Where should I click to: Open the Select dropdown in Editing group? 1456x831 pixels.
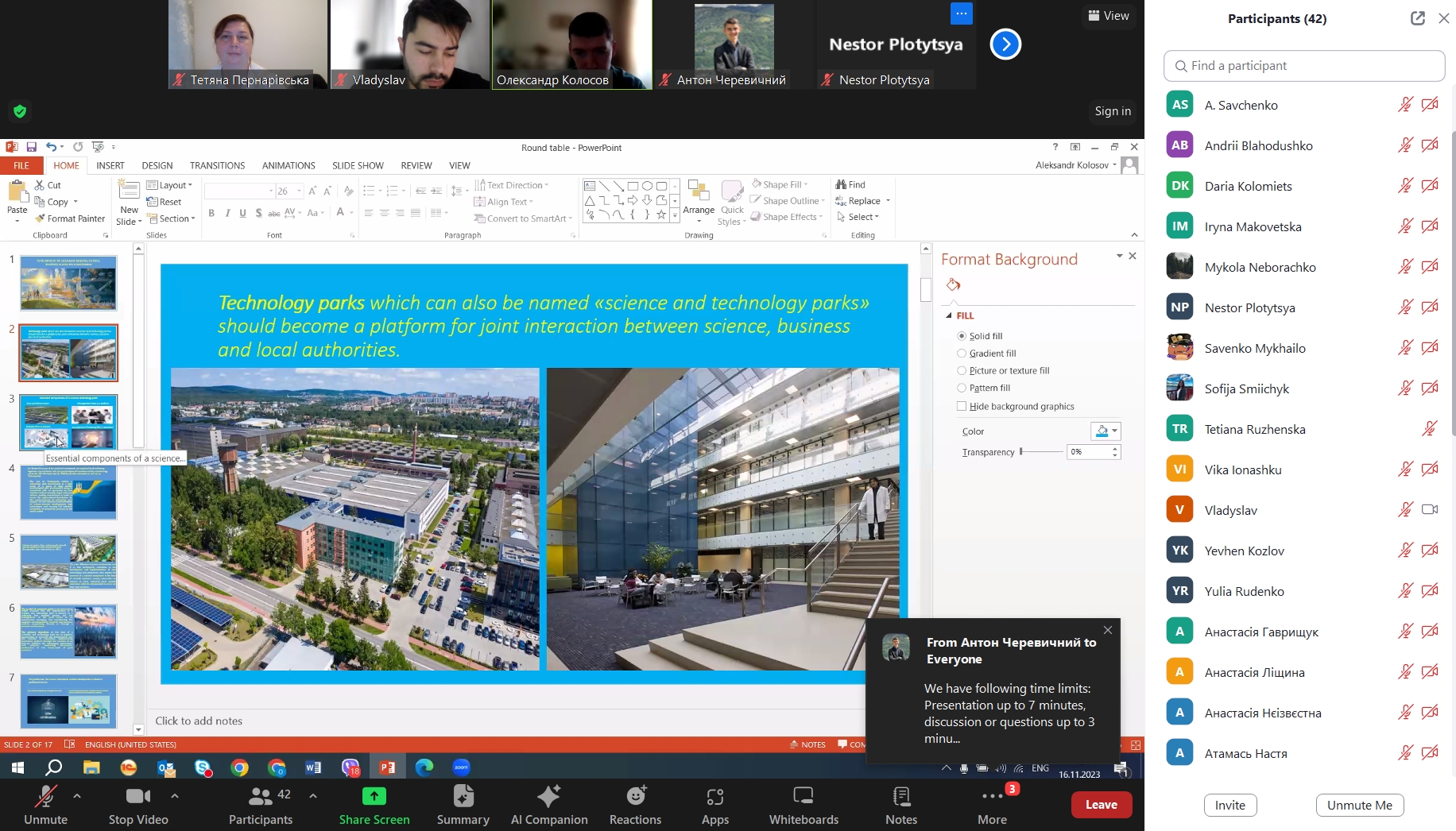[858, 217]
